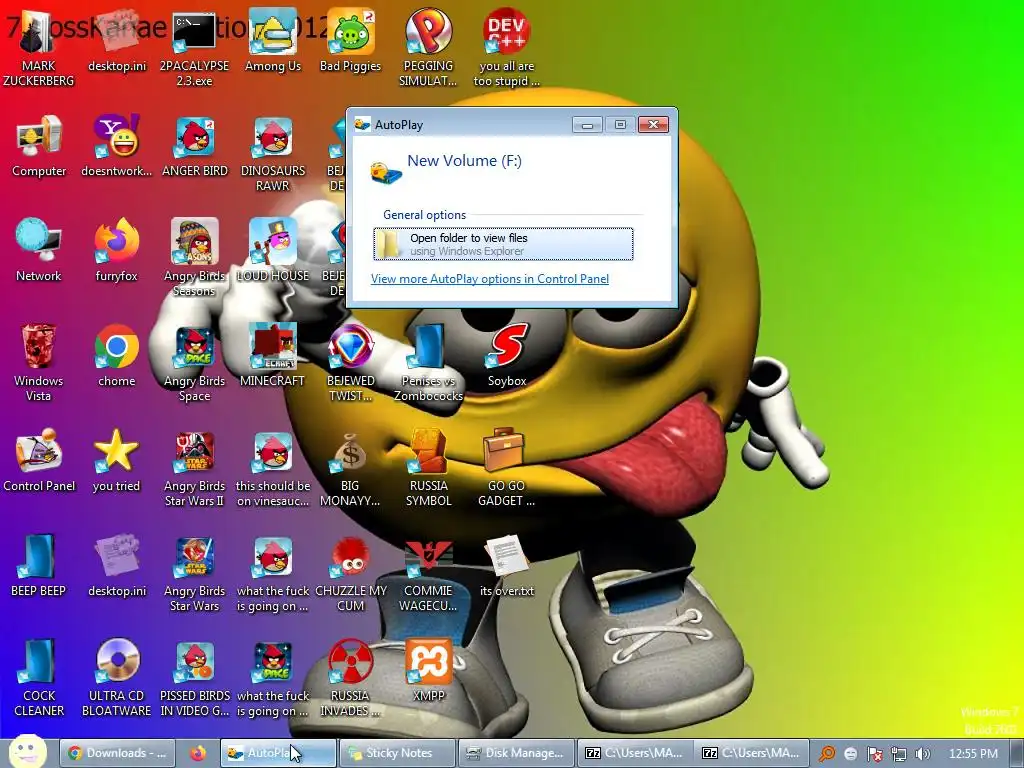1024x768 pixels.
Task: Click the Action Center flag tray icon
Action: pos(874,754)
